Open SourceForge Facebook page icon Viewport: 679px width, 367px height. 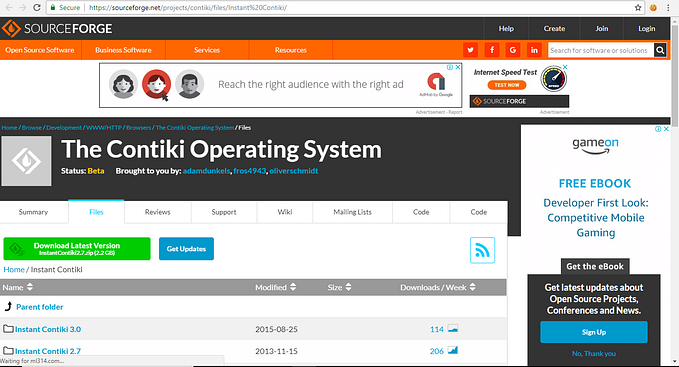pyautogui.click(x=491, y=50)
